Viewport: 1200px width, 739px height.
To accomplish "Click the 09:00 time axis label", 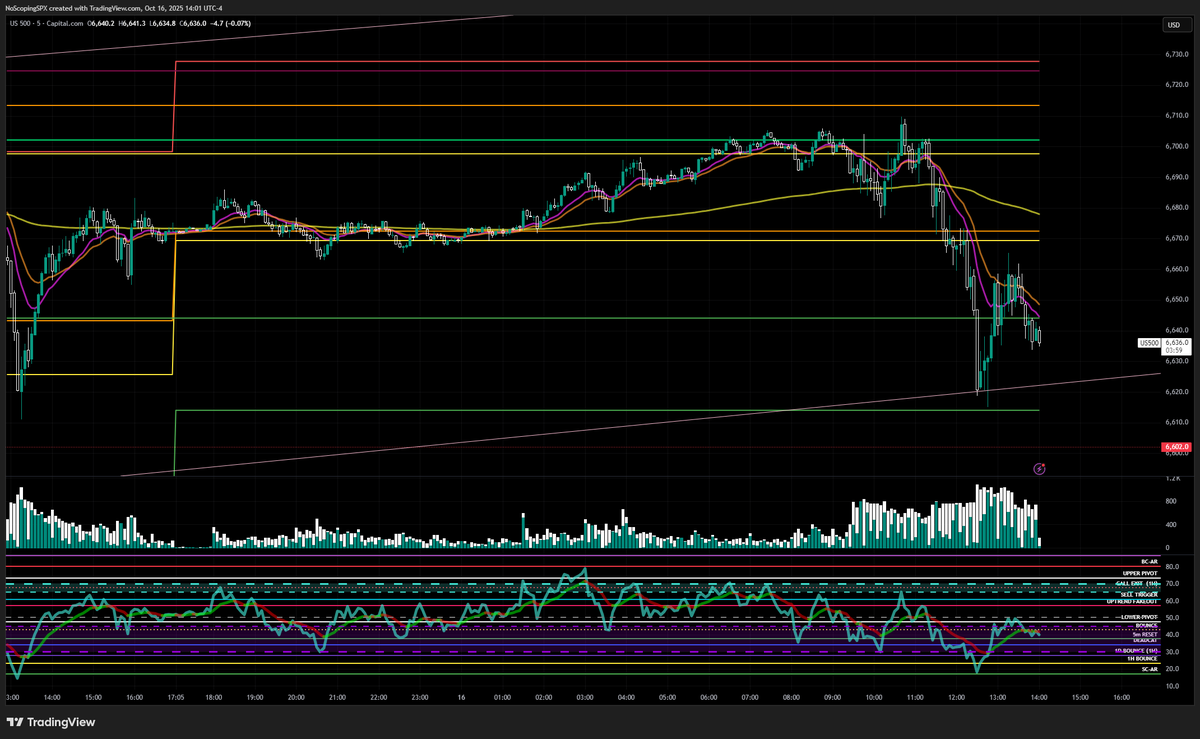I will tap(832, 697).
